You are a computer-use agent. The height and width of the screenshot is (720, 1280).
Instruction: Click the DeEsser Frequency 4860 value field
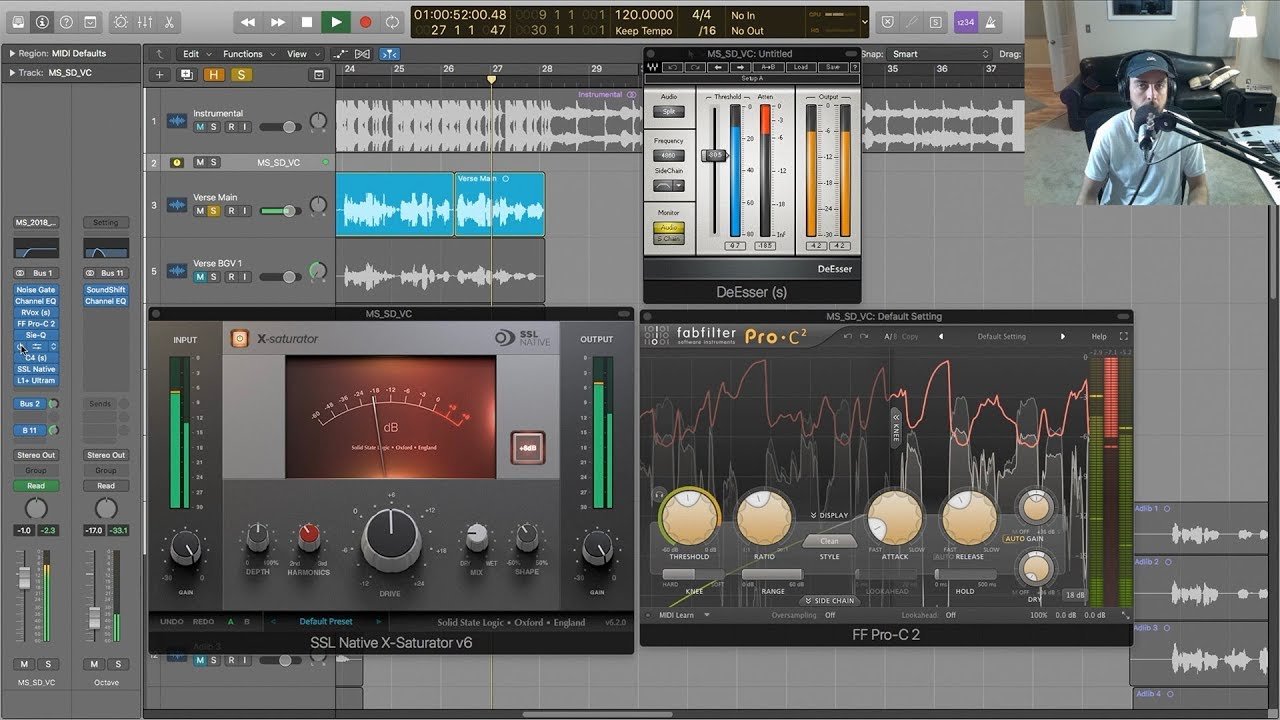(668, 155)
